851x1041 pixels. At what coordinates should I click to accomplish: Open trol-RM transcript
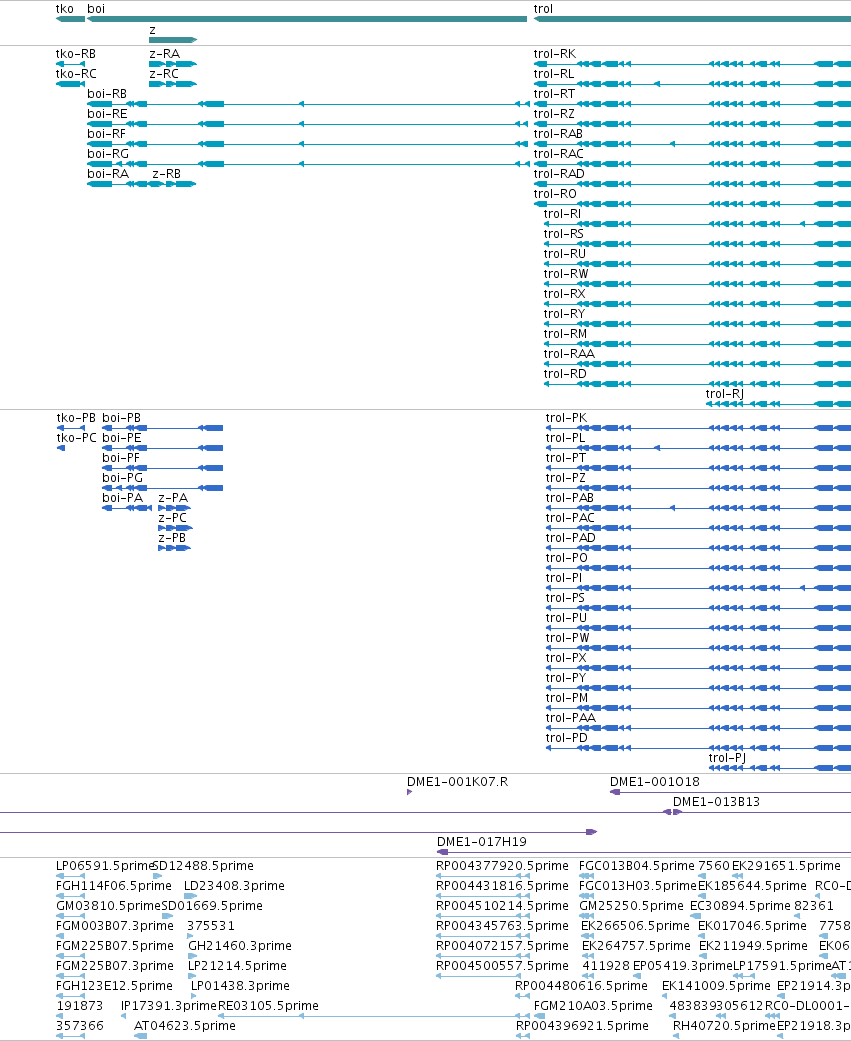565,333
